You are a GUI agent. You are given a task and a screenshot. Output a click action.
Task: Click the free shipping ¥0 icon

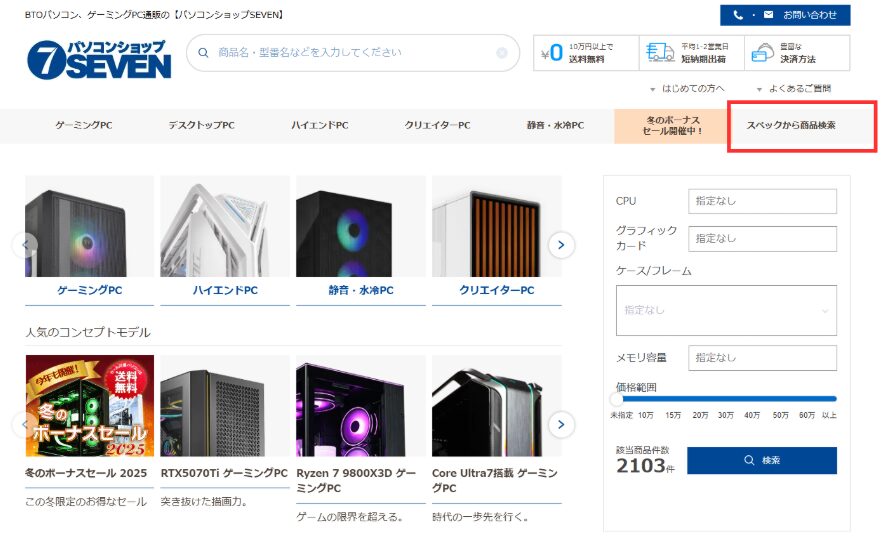pos(552,53)
